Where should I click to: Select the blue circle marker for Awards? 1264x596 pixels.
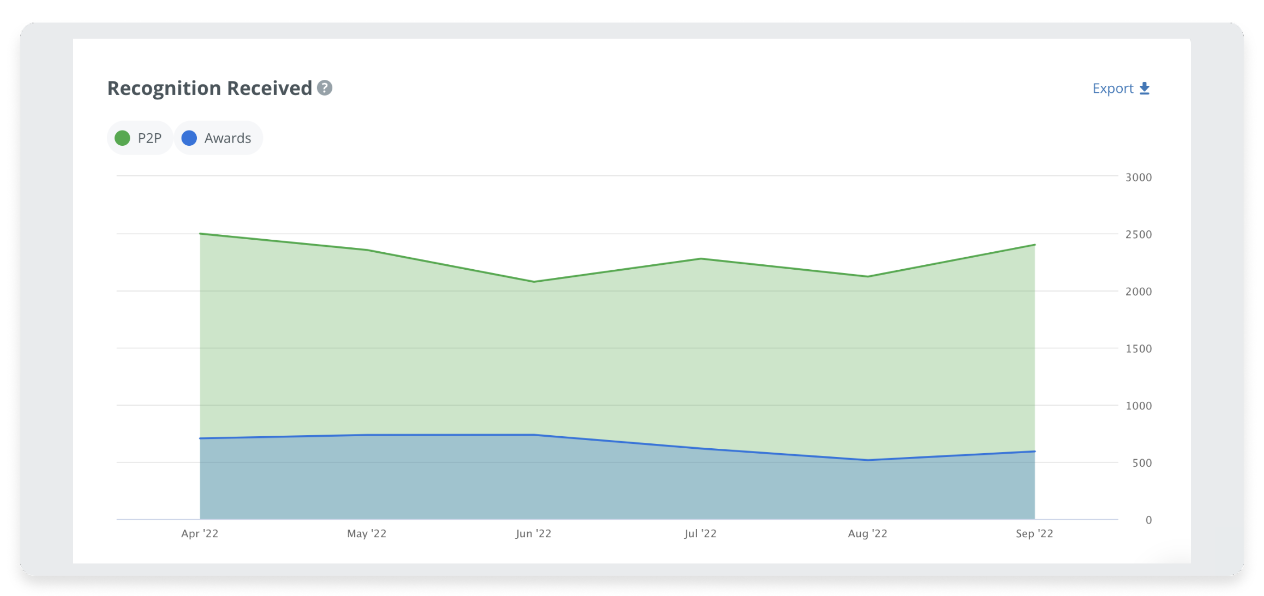(188, 138)
